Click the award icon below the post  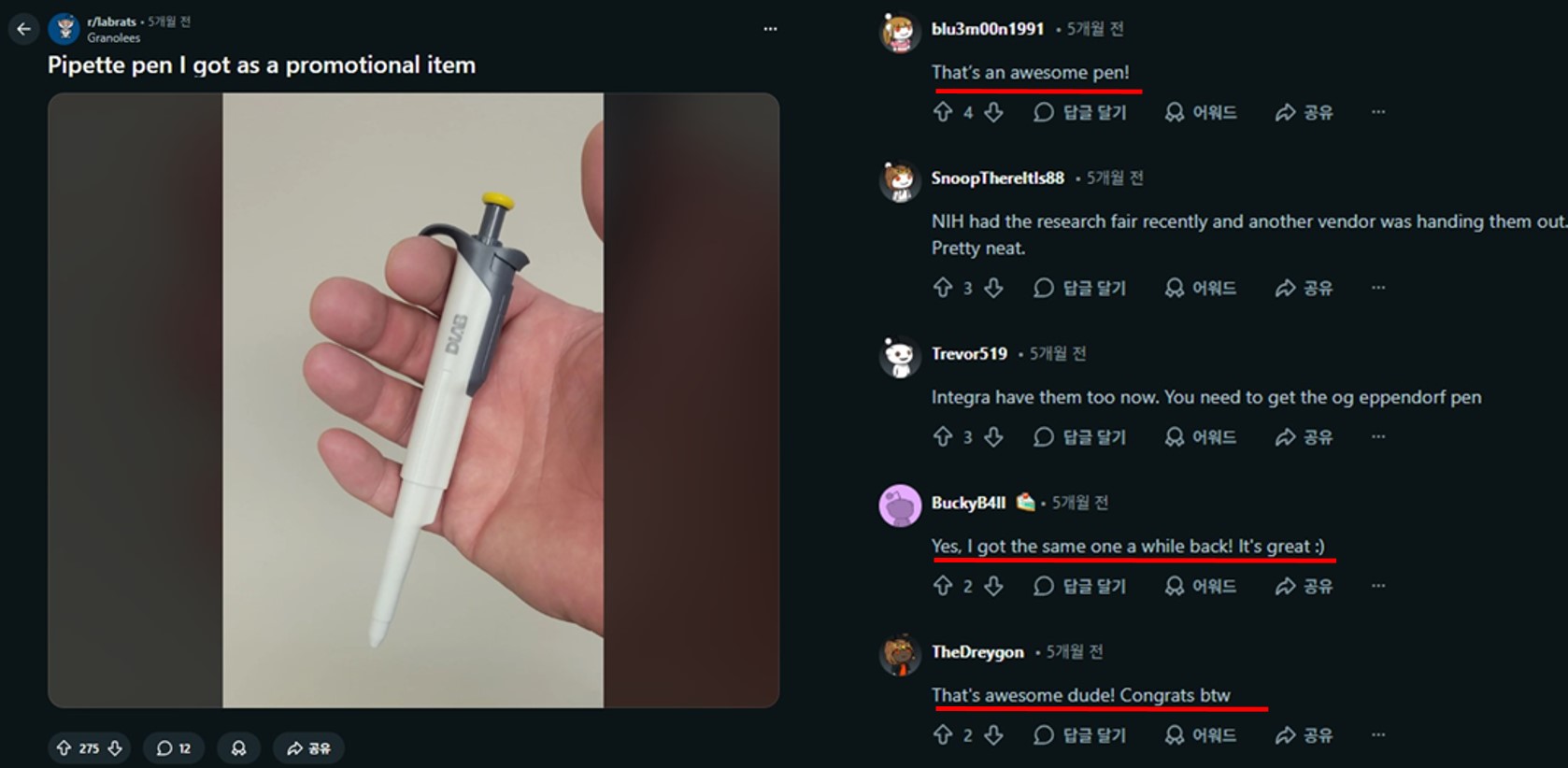tap(237, 747)
